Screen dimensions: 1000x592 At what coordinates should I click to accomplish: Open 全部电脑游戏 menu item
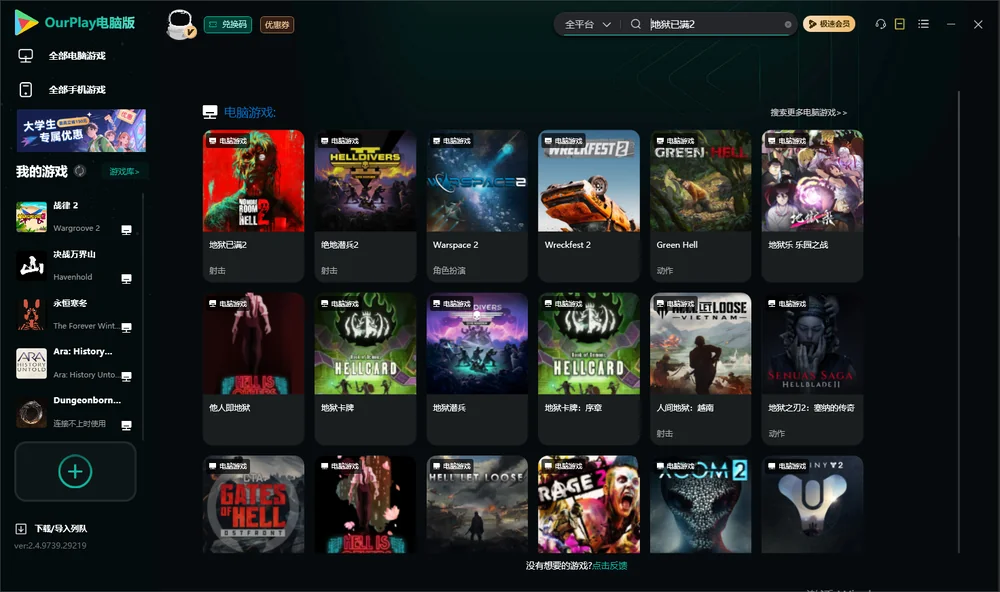click(x=77, y=56)
